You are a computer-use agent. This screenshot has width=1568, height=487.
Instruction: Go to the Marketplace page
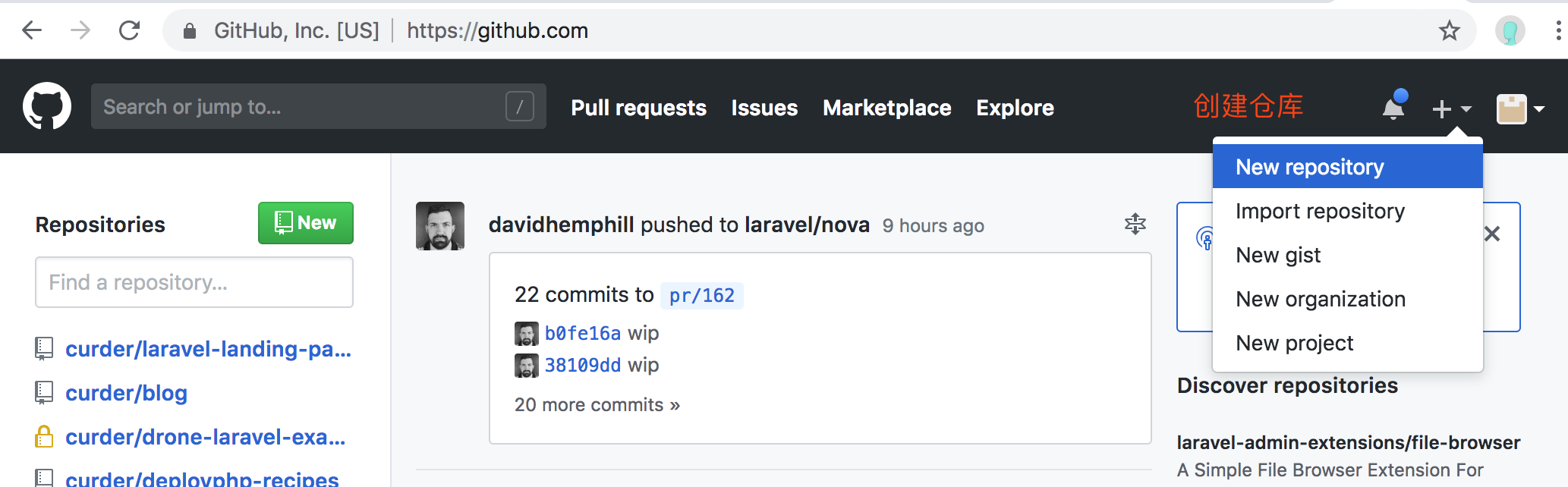[886, 108]
